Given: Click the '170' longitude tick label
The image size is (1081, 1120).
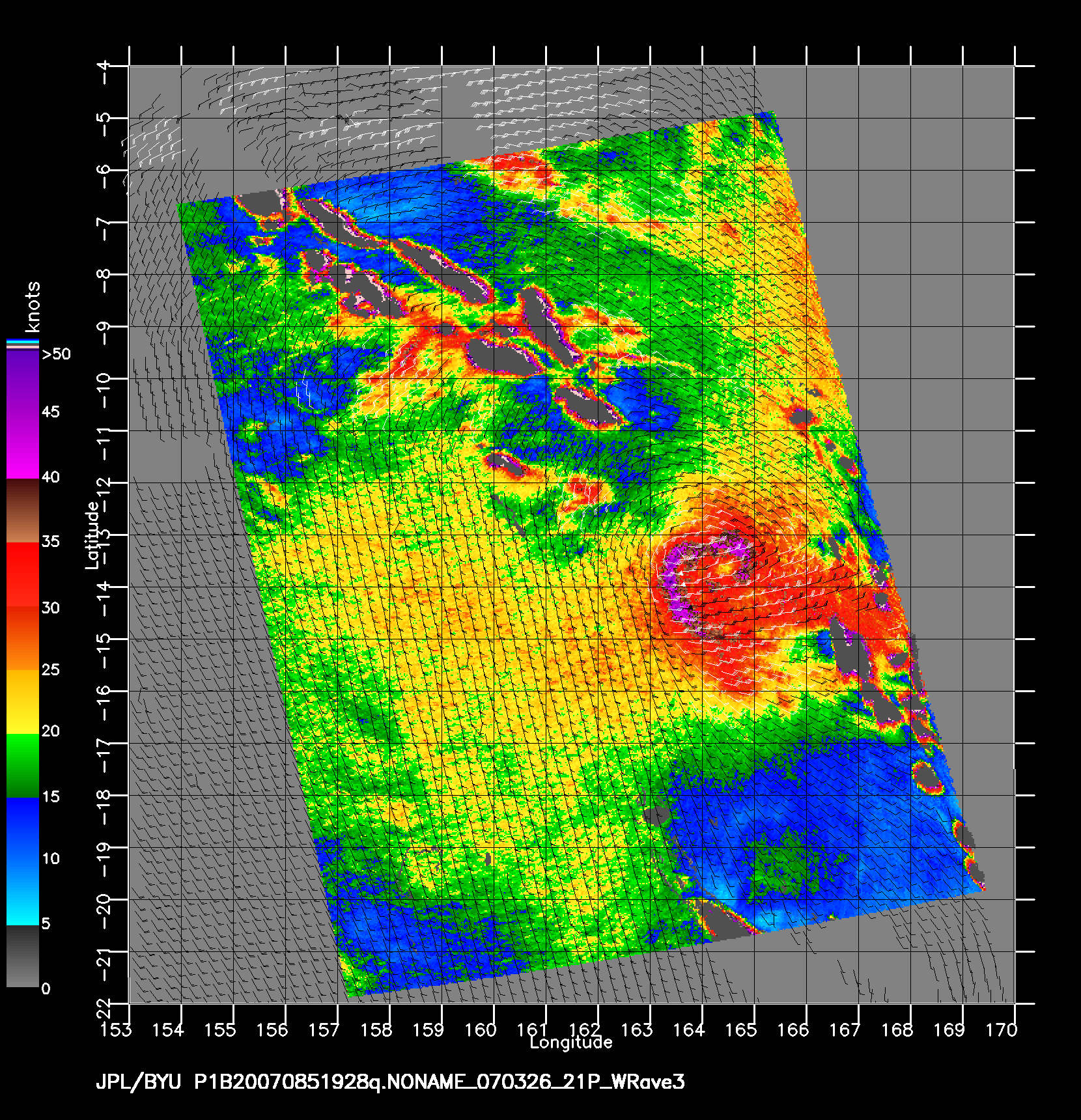Looking at the screenshot, I should tap(1002, 1029).
